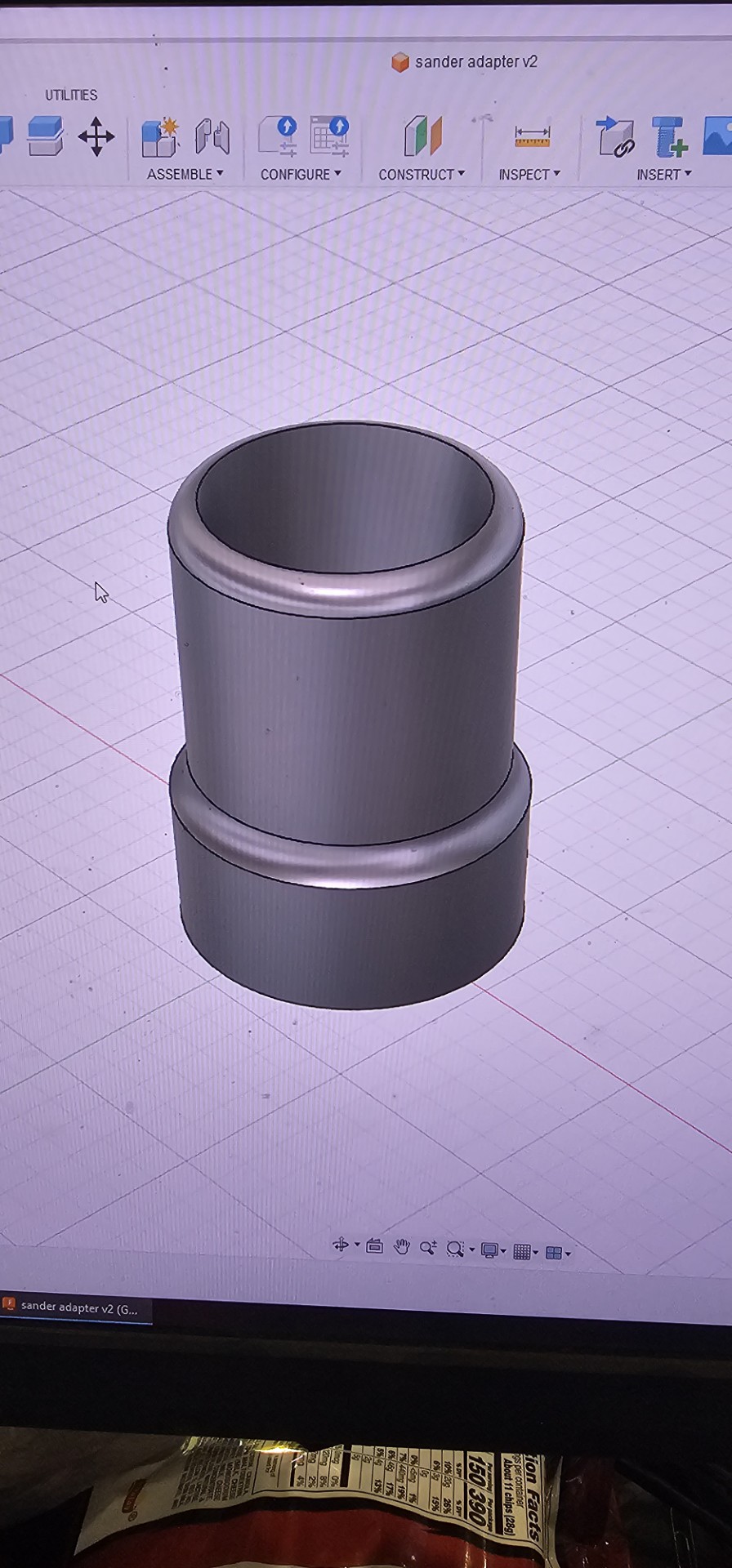The height and width of the screenshot is (1568, 732).
Task: Select the Zoom magnifier tool
Action: (x=428, y=1248)
